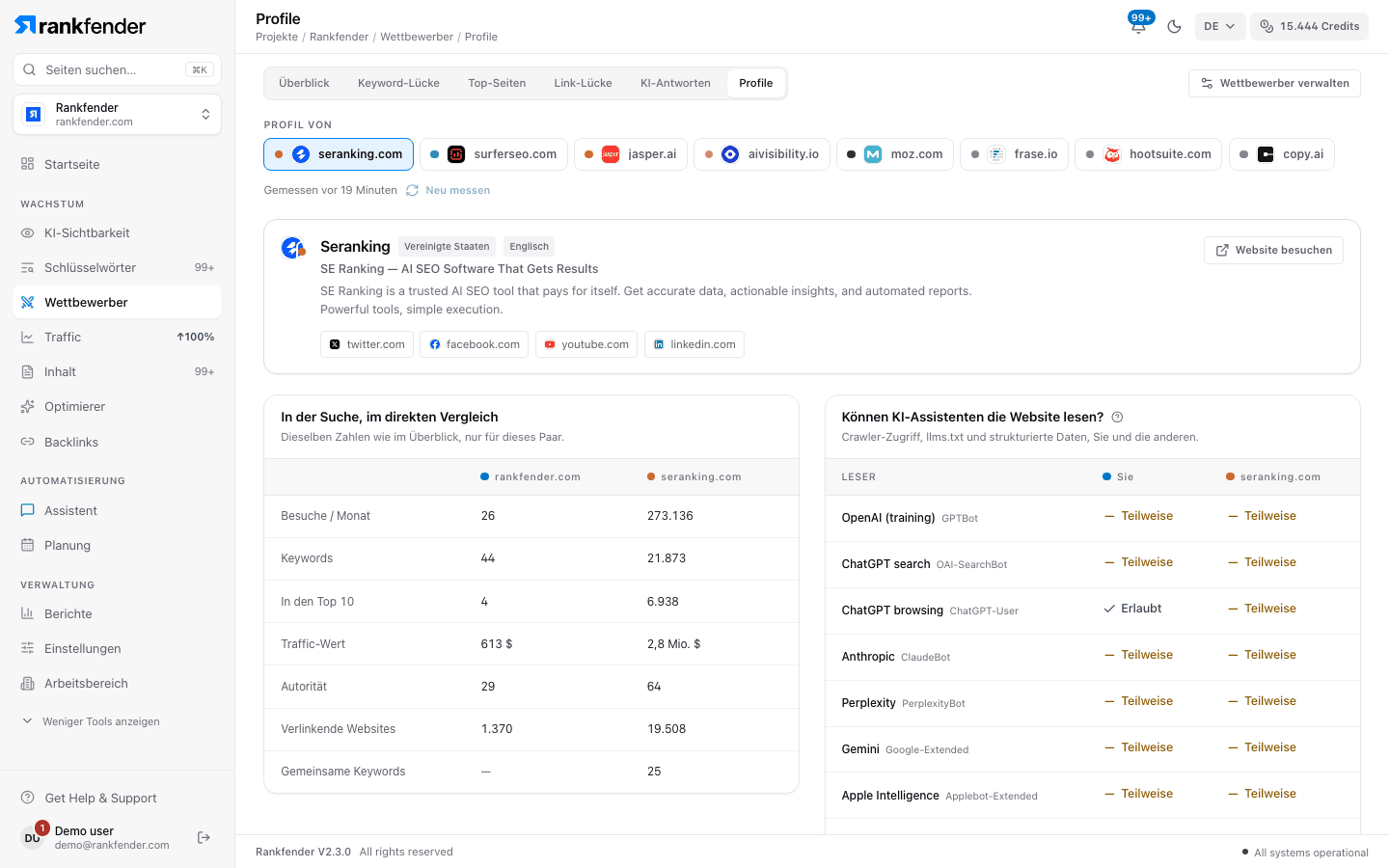Select moz.com competitor profile
This screenshot has height=868, width=1389.
[x=895, y=154]
